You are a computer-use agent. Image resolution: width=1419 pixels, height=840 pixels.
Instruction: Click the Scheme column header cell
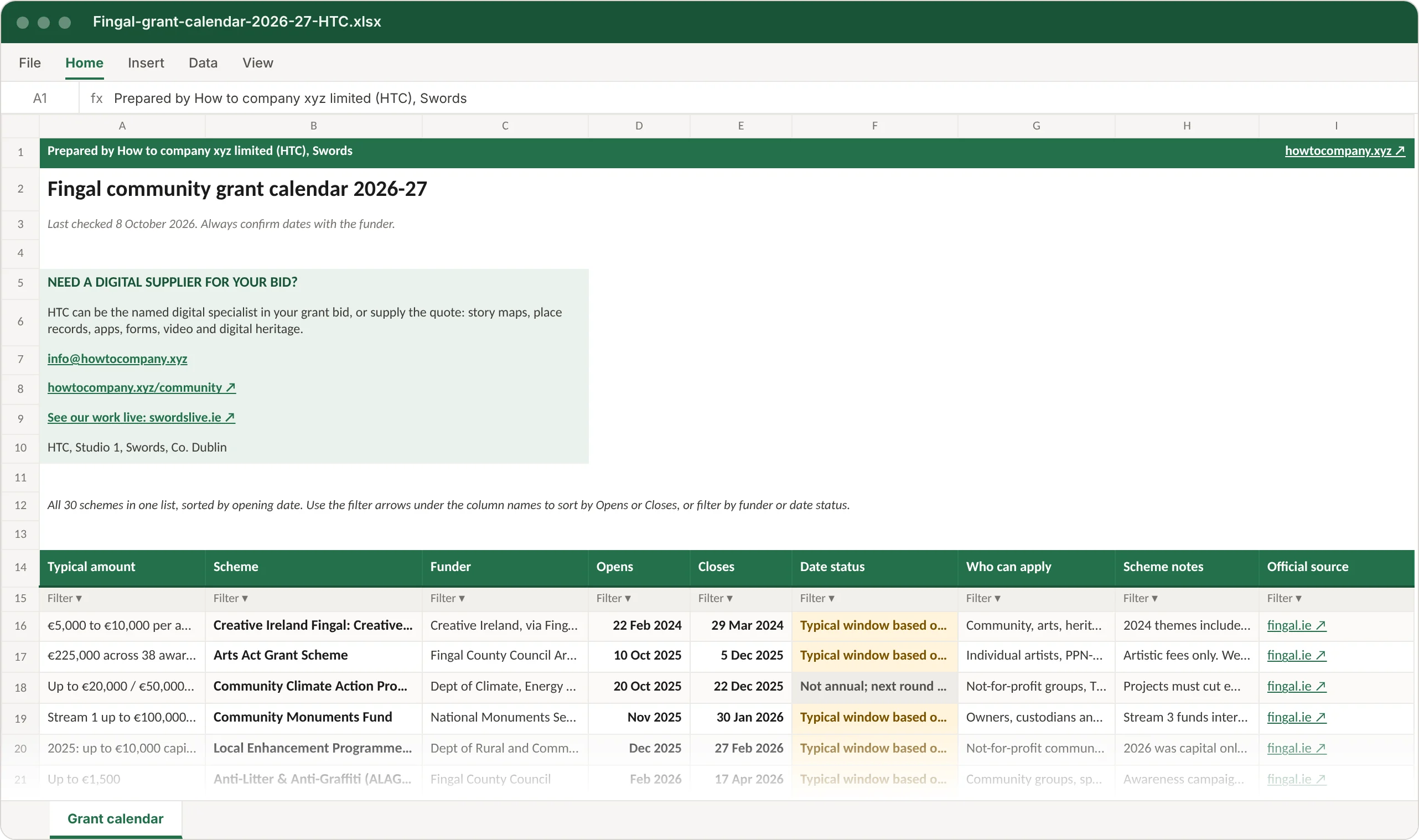tap(314, 567)
